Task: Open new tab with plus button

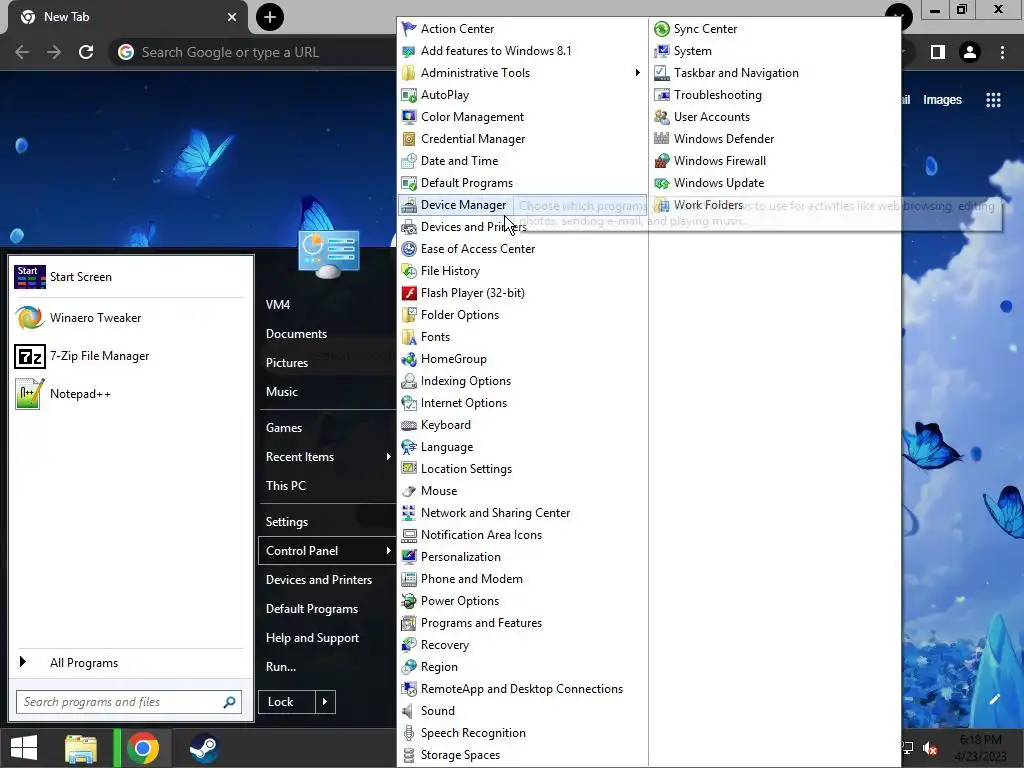Action: pyautogui.click(x=270, y=17)
